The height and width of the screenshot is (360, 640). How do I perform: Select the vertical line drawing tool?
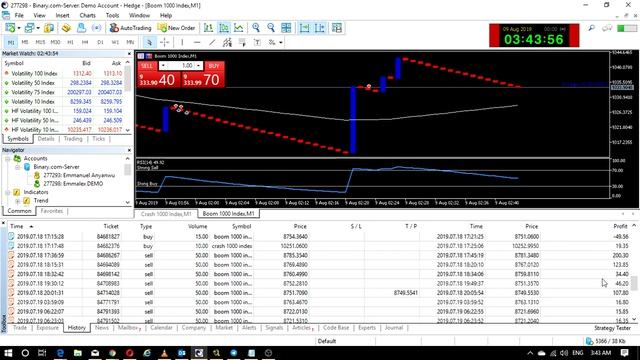pos(182,42)
